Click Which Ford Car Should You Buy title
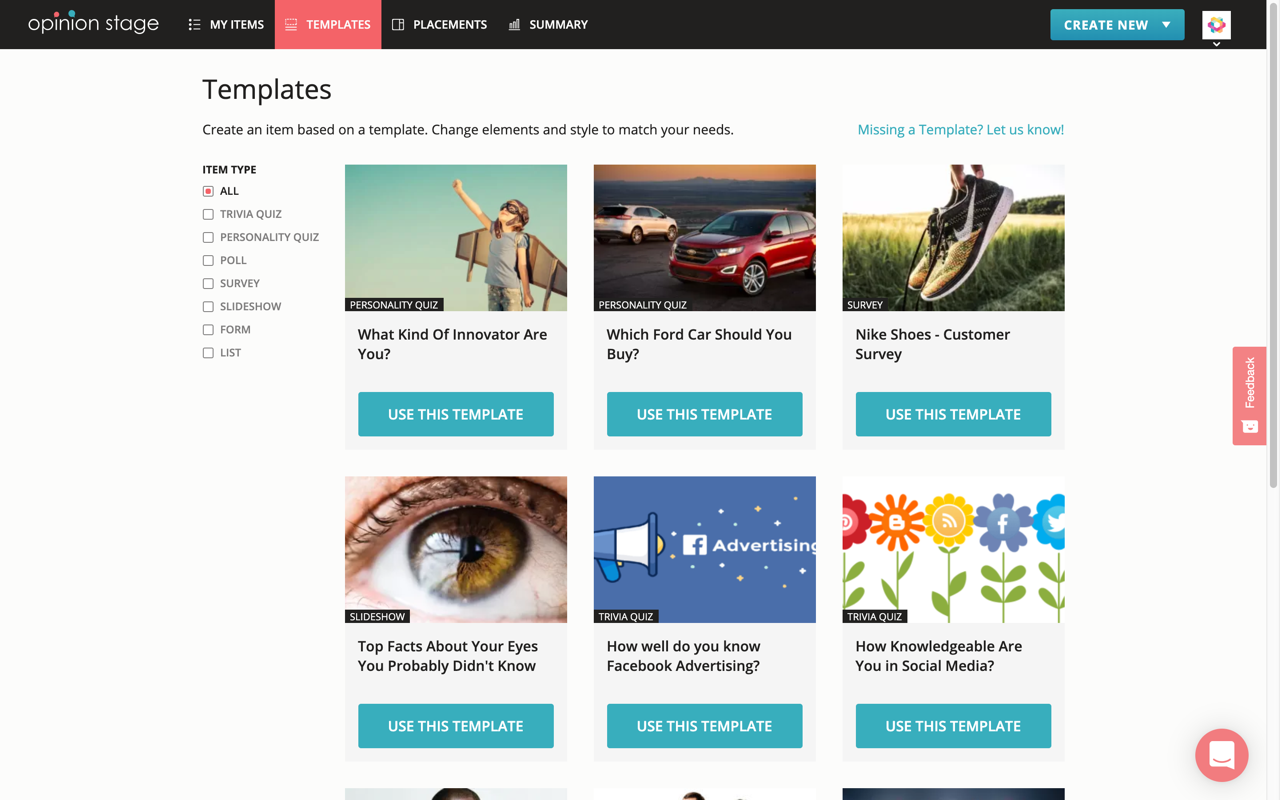Image resolution: width=1280 pixels, height=800 pixels. [699, 344]
